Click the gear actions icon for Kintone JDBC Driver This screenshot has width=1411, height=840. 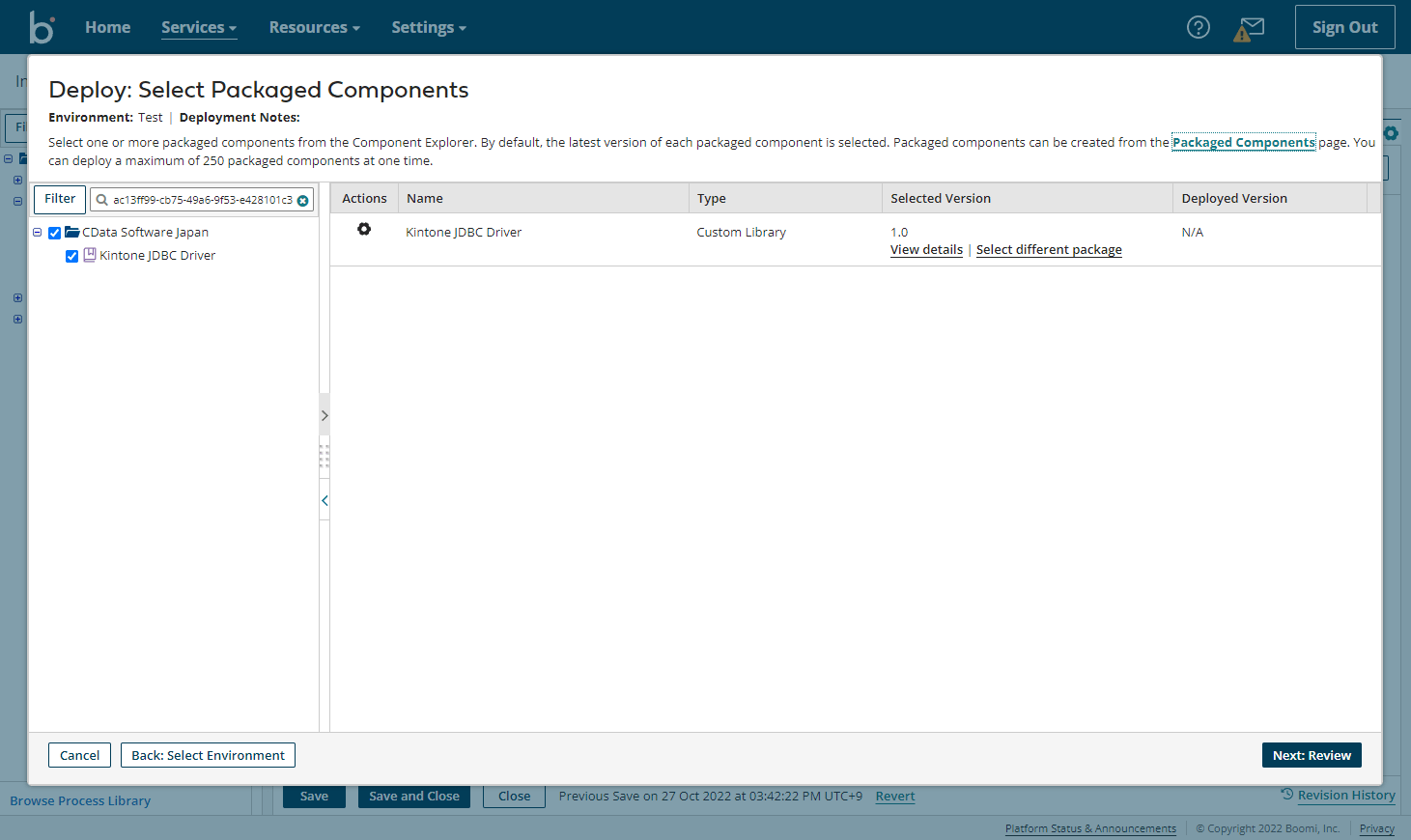click(364, 230)
